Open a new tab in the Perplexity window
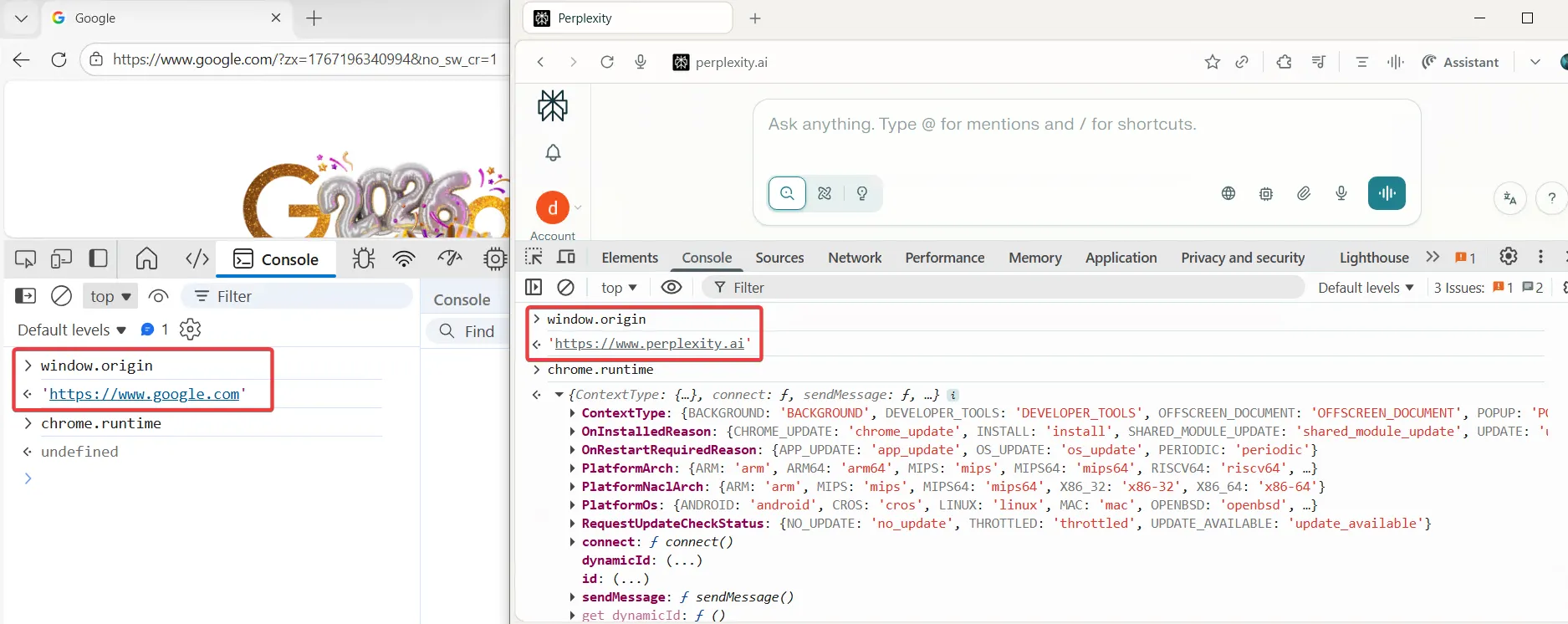 [x=755, y=18]
